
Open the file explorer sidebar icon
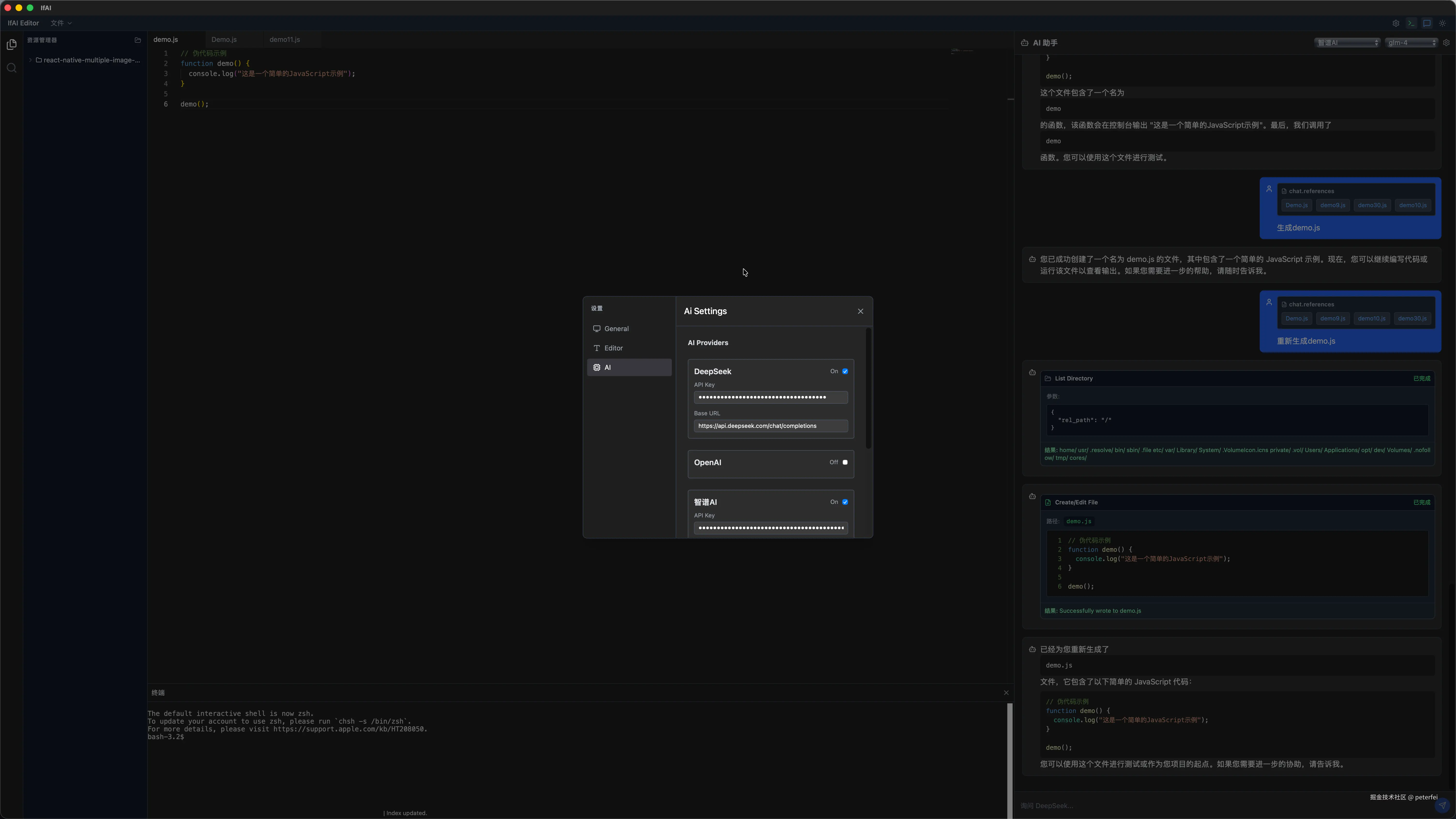pyautogui.click(x=11, y=44)
